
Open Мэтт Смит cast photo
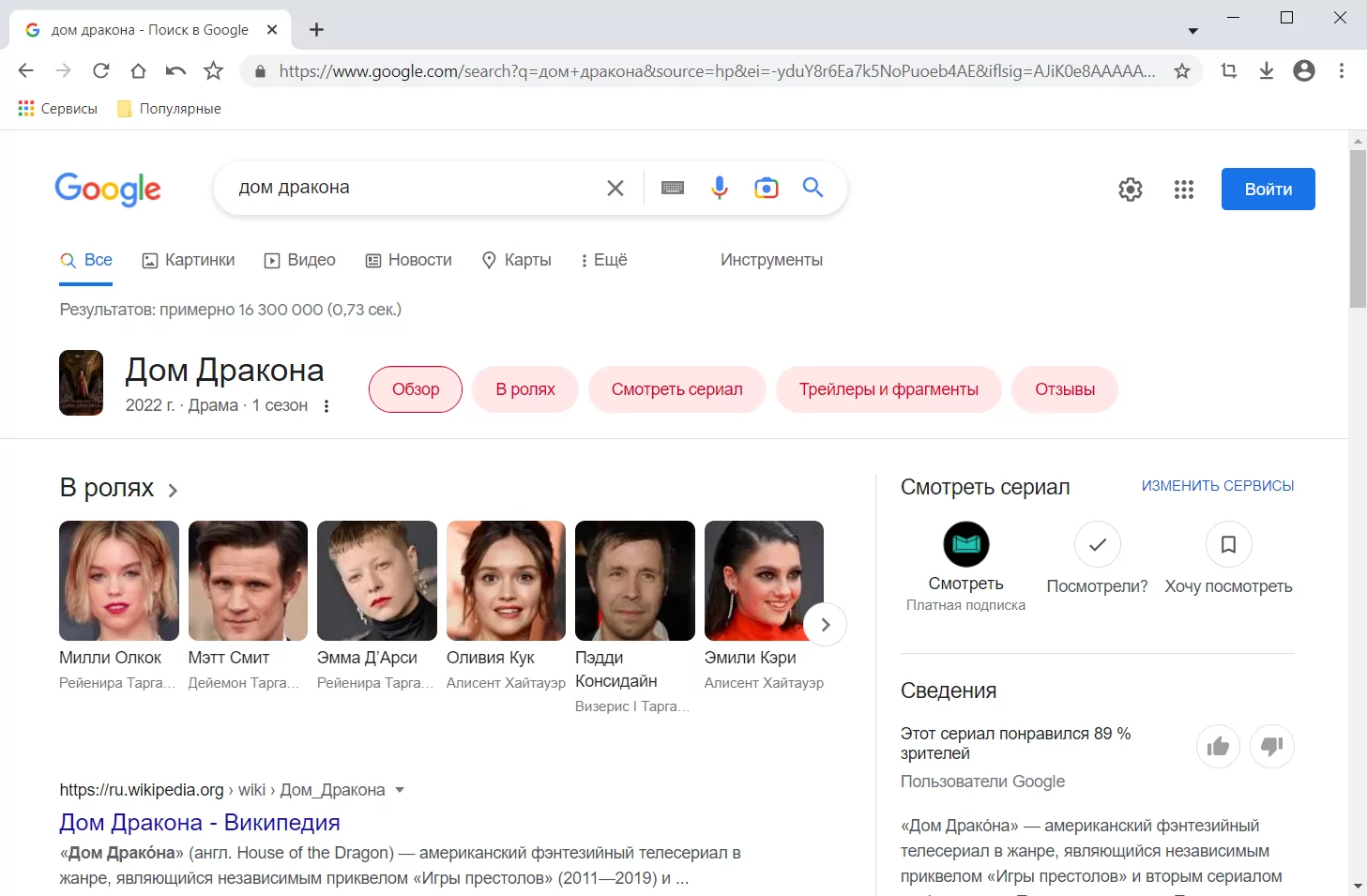(248, 581)
